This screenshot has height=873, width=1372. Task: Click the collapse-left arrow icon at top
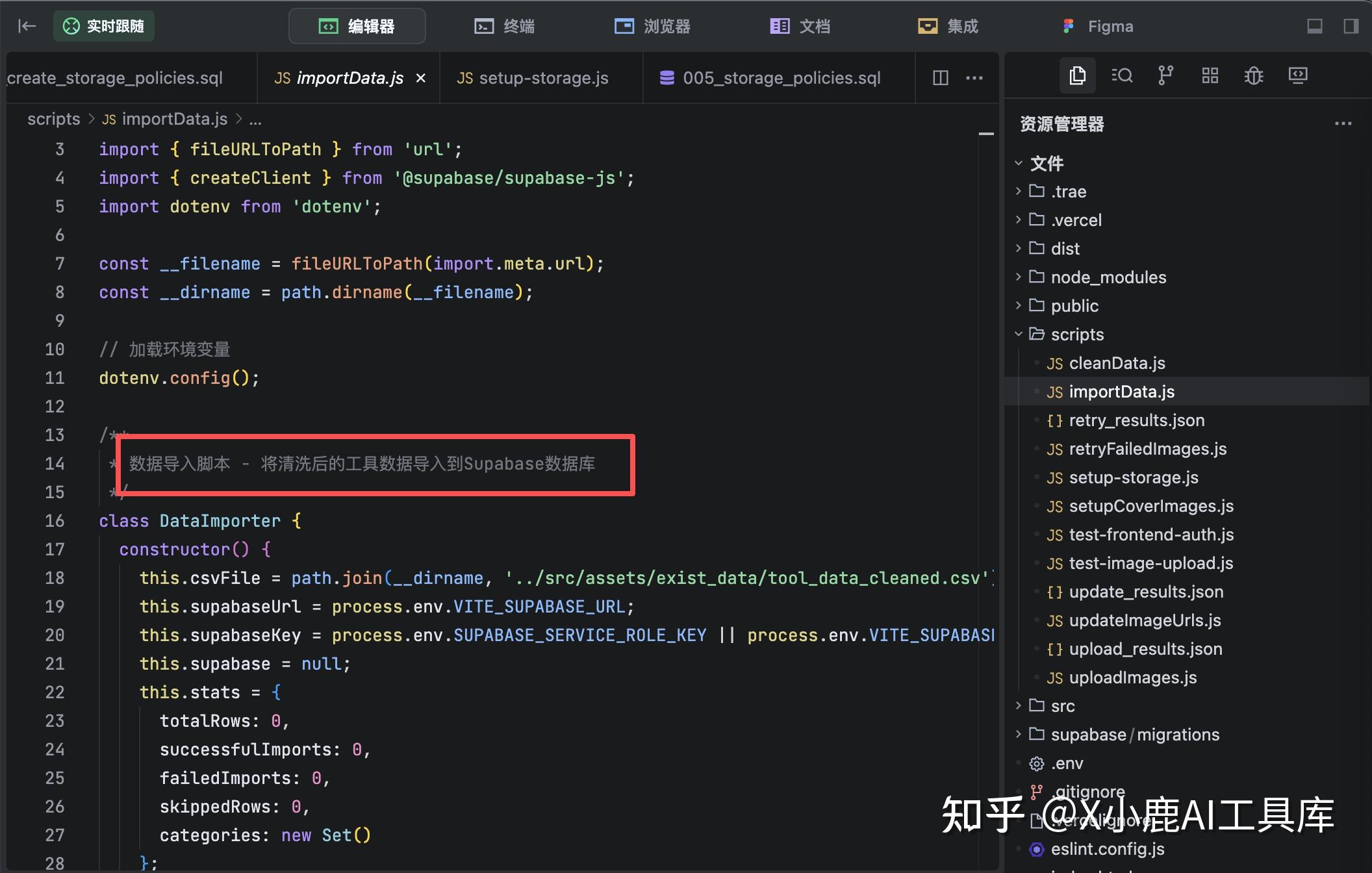tap(27, 26)
